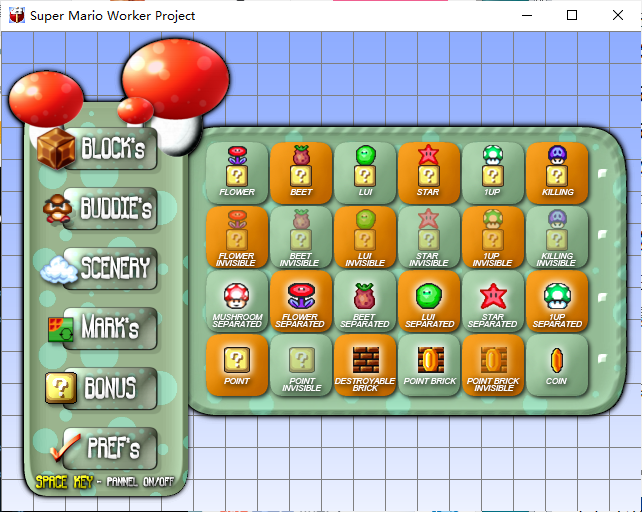Open the BUDDIE's category
The image size is (642, 512).
click(x=100, y=208)
